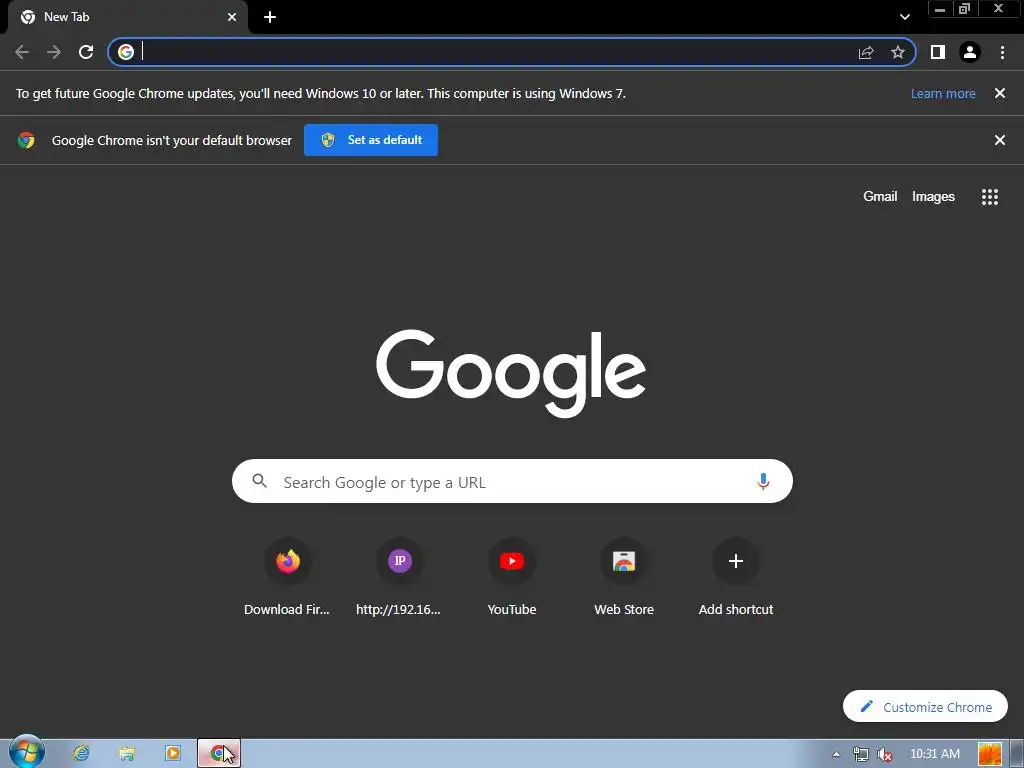1024x768 pixels.
Task: Click the Set as default button
Action: pyautogui.click(x=370, y=140)
